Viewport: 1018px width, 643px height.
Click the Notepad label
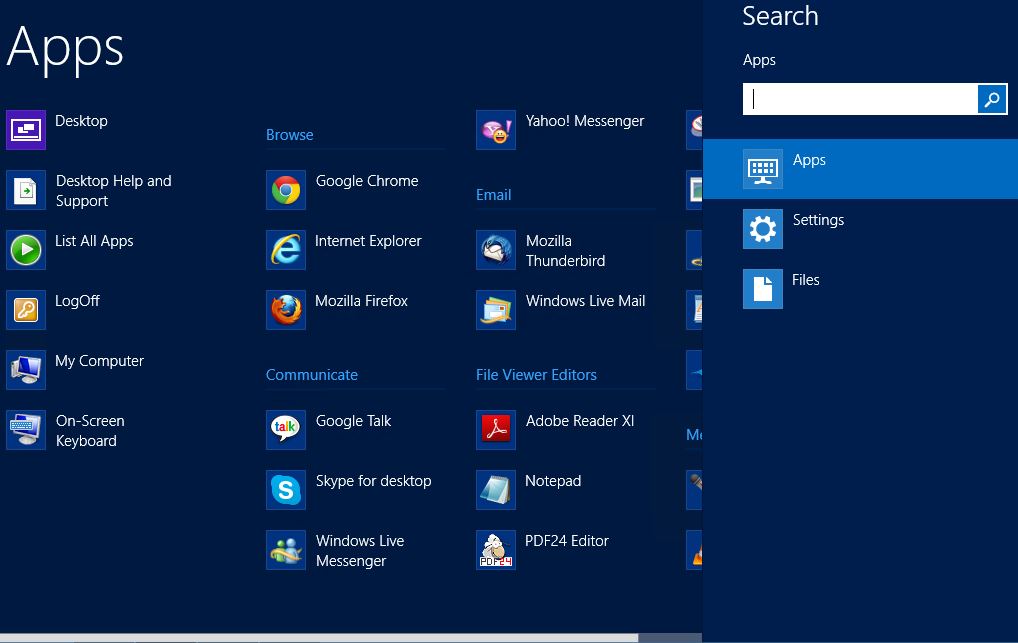click(x=553, y=481)
